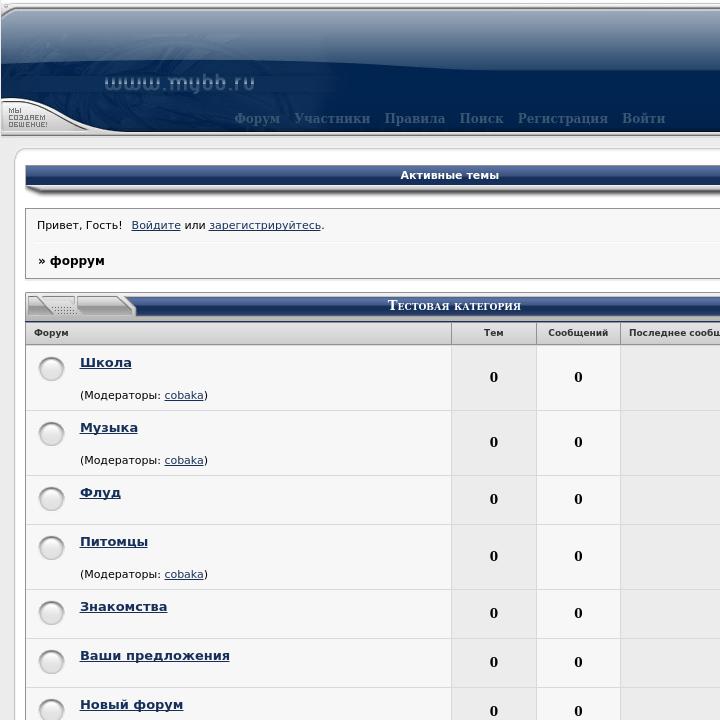Open the Музыка forum
The image size is (720, 720).
point(109,428)
